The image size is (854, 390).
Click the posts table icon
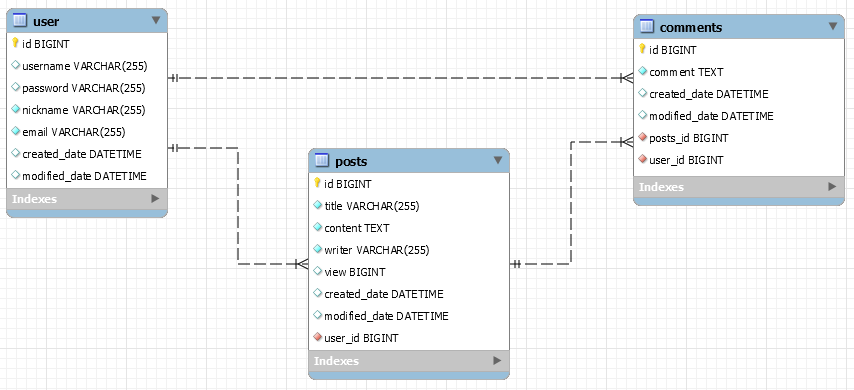pyautogui.click(x=322, y=160)
